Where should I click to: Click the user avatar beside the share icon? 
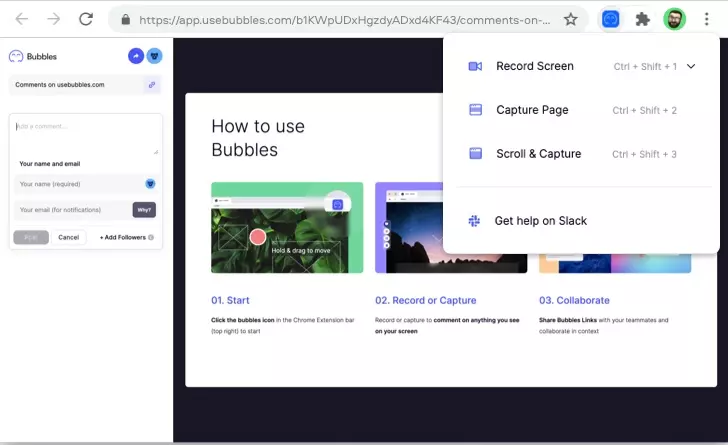(x=155, y=56)
